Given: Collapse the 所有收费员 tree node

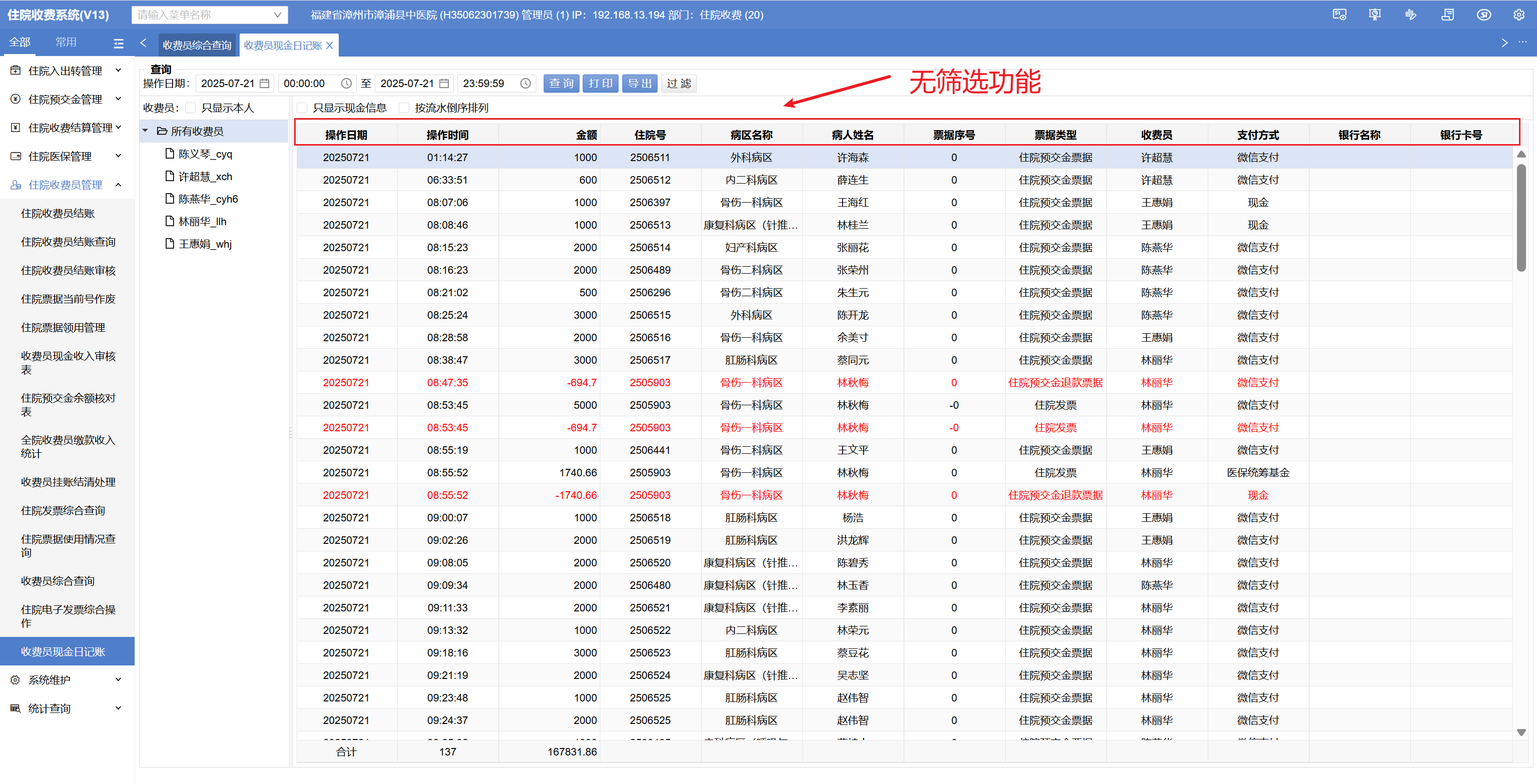Looking at the screenshot, I should pyautogui.click(x=145, y=131).
